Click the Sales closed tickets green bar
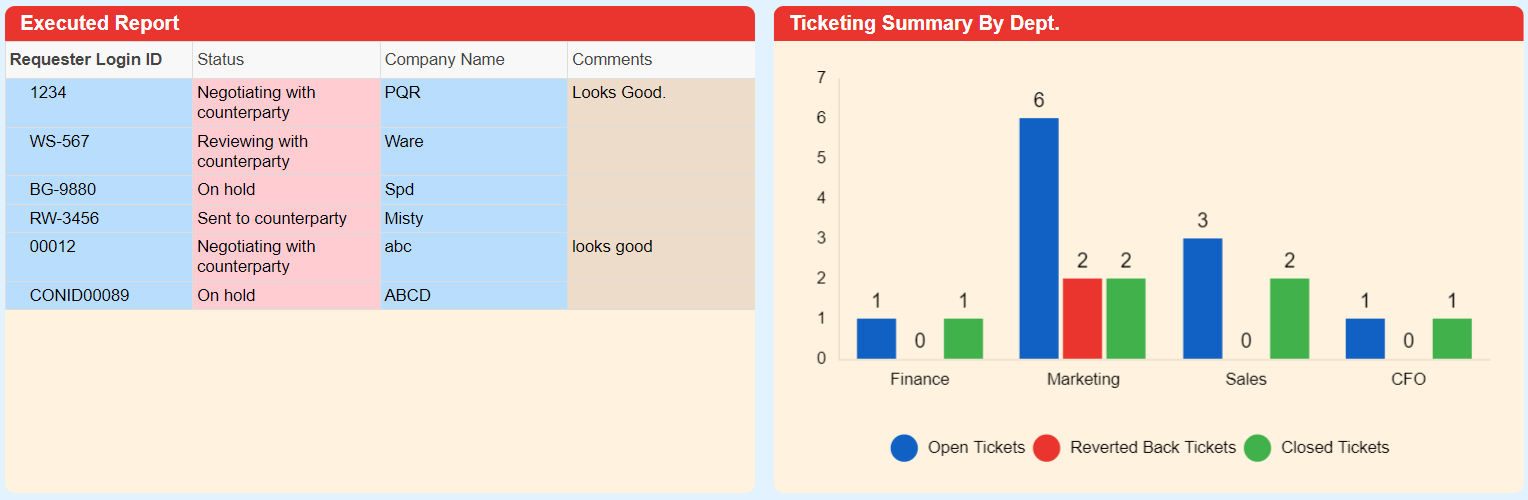The height and width of the screenshot is (500, 1528). click(1289, 319)
